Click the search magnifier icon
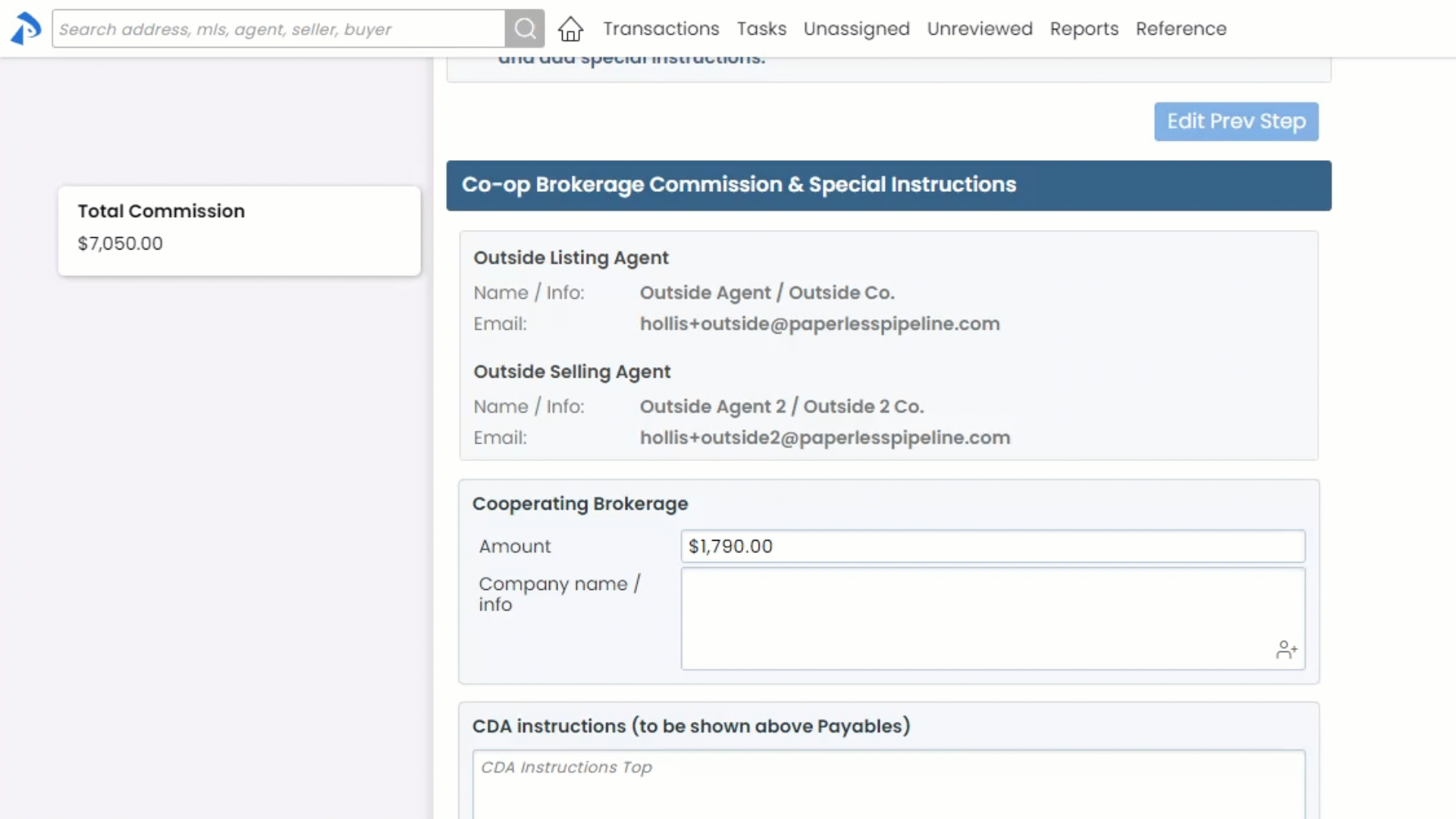The width and height of the screenshot is (1456, 819). 525,29
